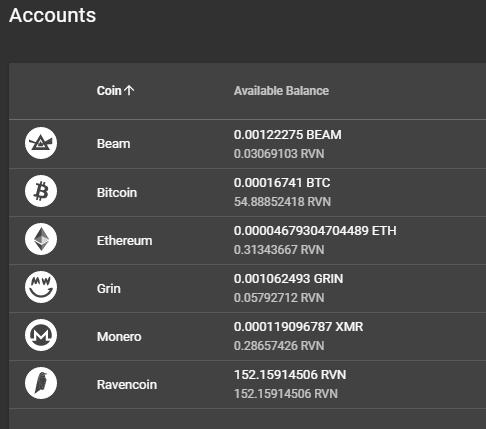The image size is (486, 429).
Task: Open the Grin smiley logo icon
Action: click(x=41, y=287)
